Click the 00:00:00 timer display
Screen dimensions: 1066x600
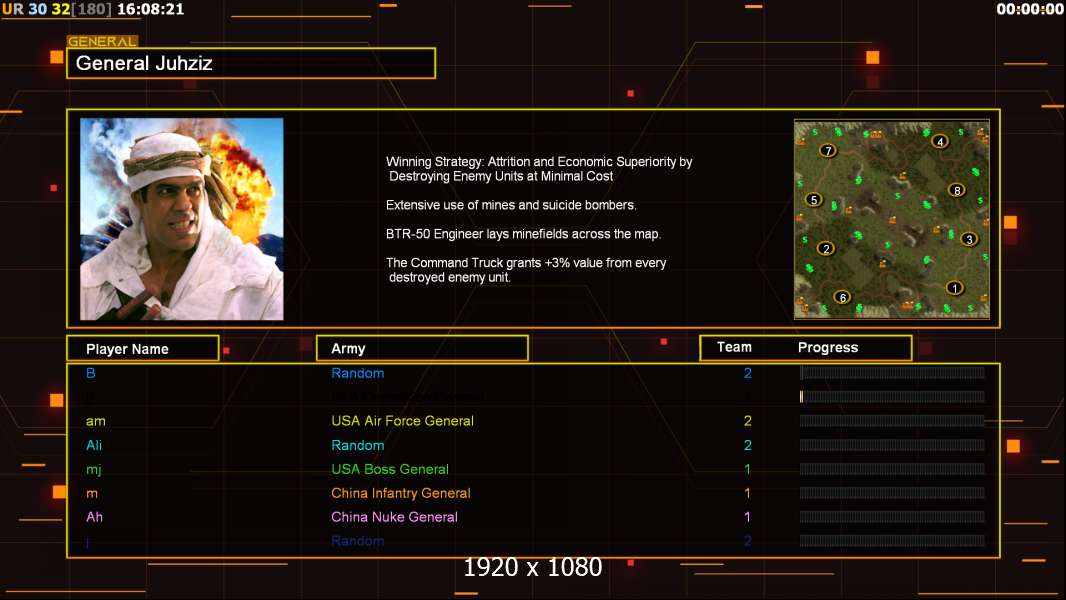[x=1029, y=9]
